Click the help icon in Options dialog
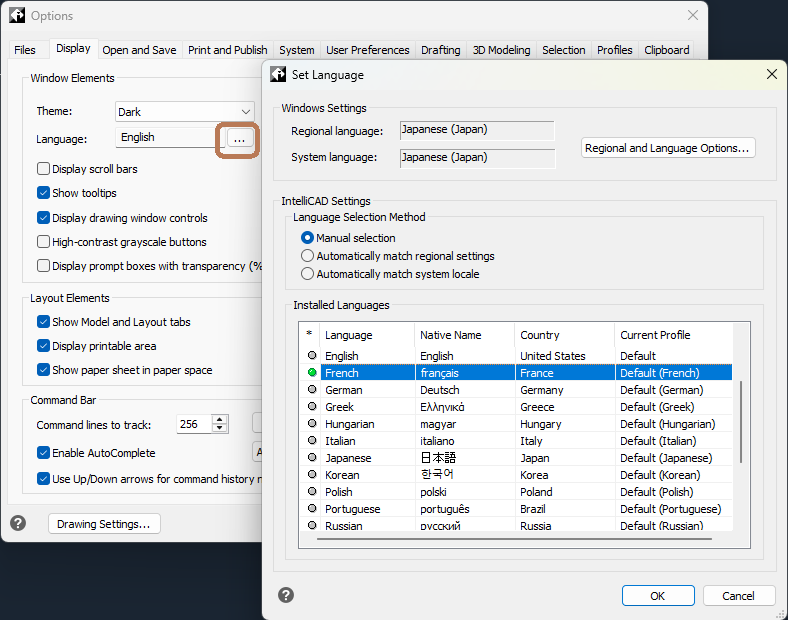 coord(18,523)
